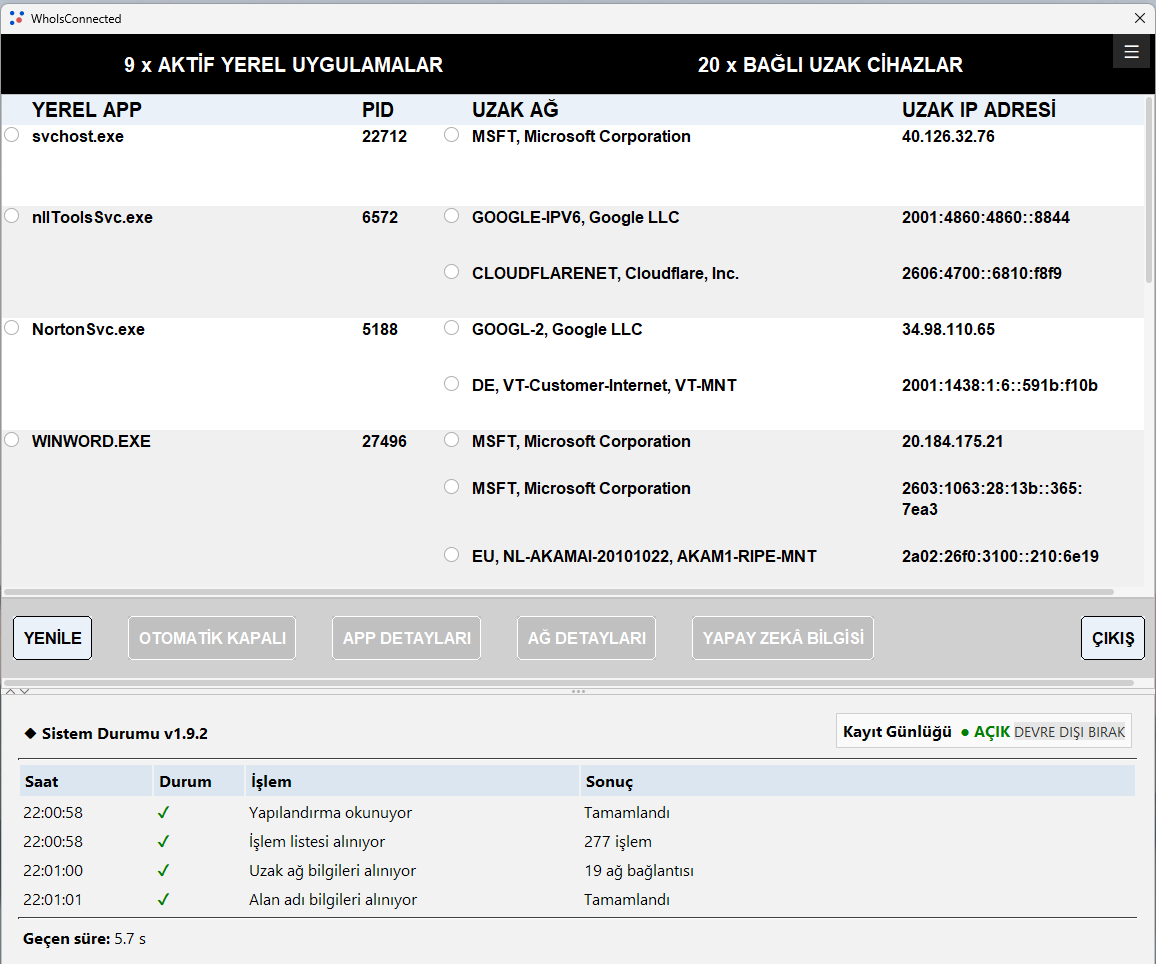Viewport: 1156px width, 964px height.
Task: Click PID value 5188
Action: [x=380, y=329]
